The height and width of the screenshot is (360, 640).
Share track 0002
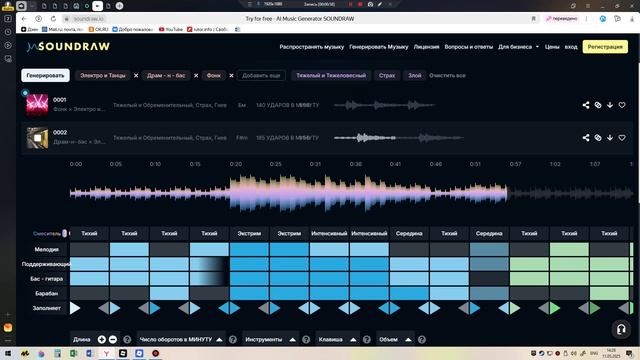coord(586,138)
